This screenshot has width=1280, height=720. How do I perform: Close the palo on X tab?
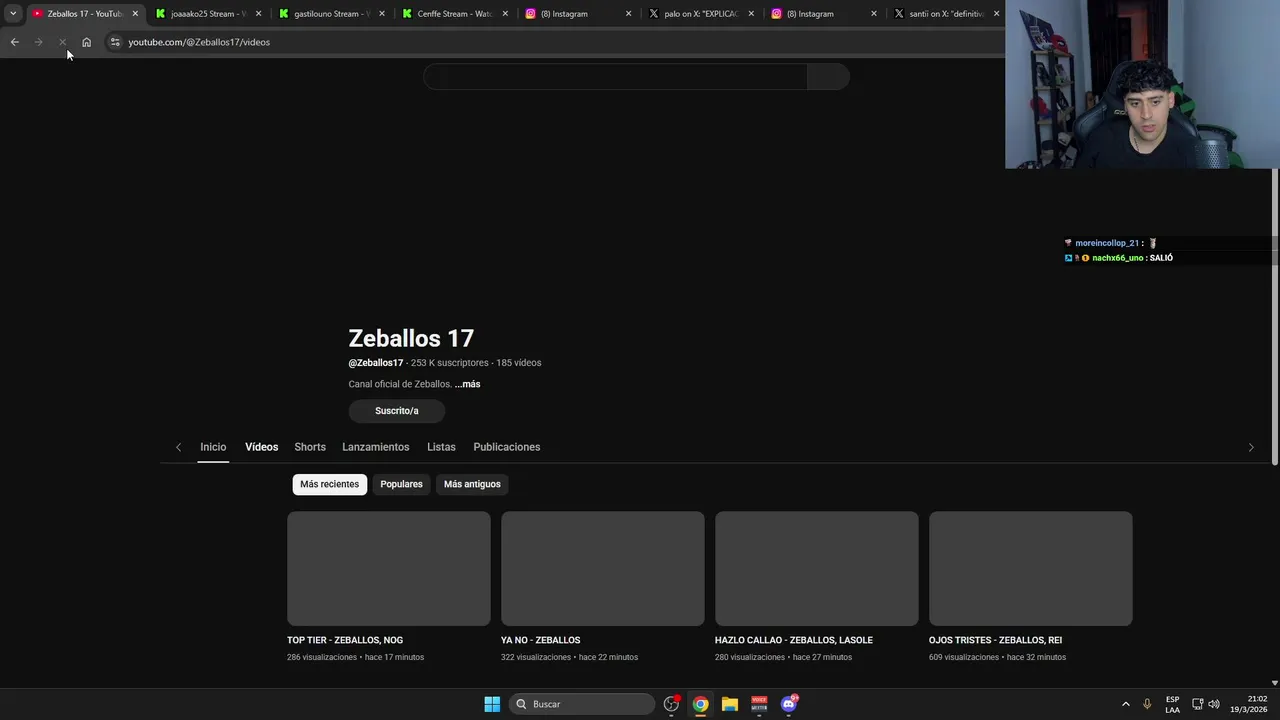tap(751, 14)
